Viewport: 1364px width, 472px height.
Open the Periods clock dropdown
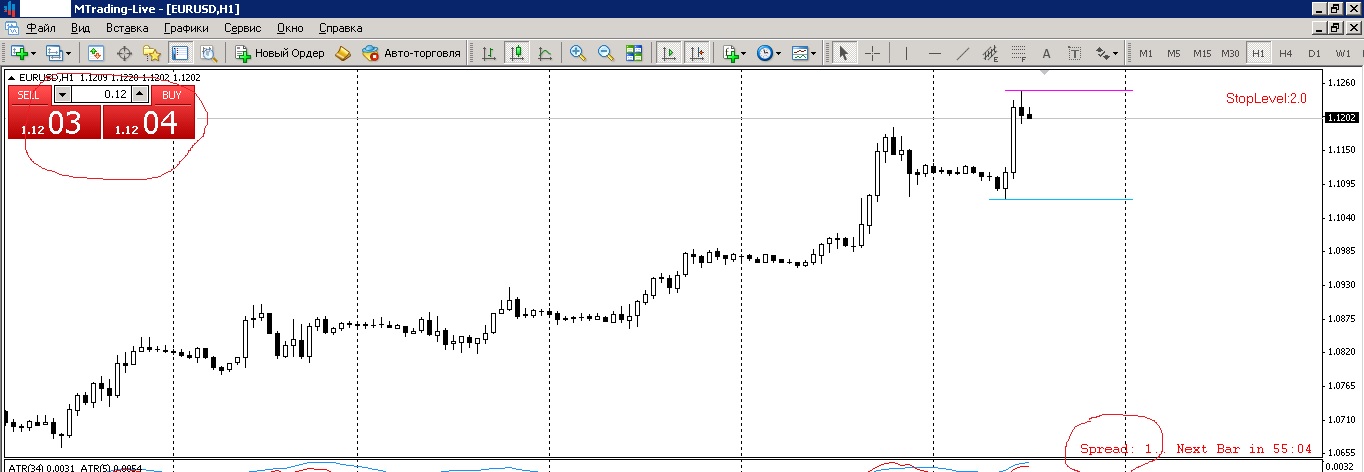point(768,53)
